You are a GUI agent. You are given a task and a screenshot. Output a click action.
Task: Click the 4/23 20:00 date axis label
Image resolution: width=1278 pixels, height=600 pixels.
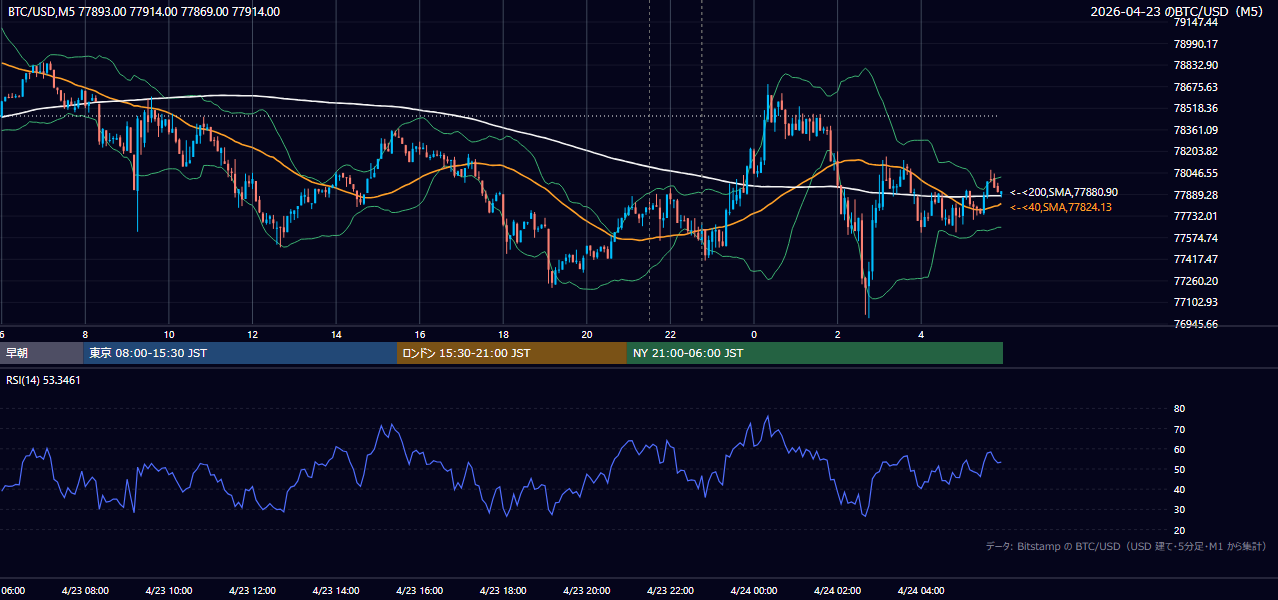click(x=586, y=590)
